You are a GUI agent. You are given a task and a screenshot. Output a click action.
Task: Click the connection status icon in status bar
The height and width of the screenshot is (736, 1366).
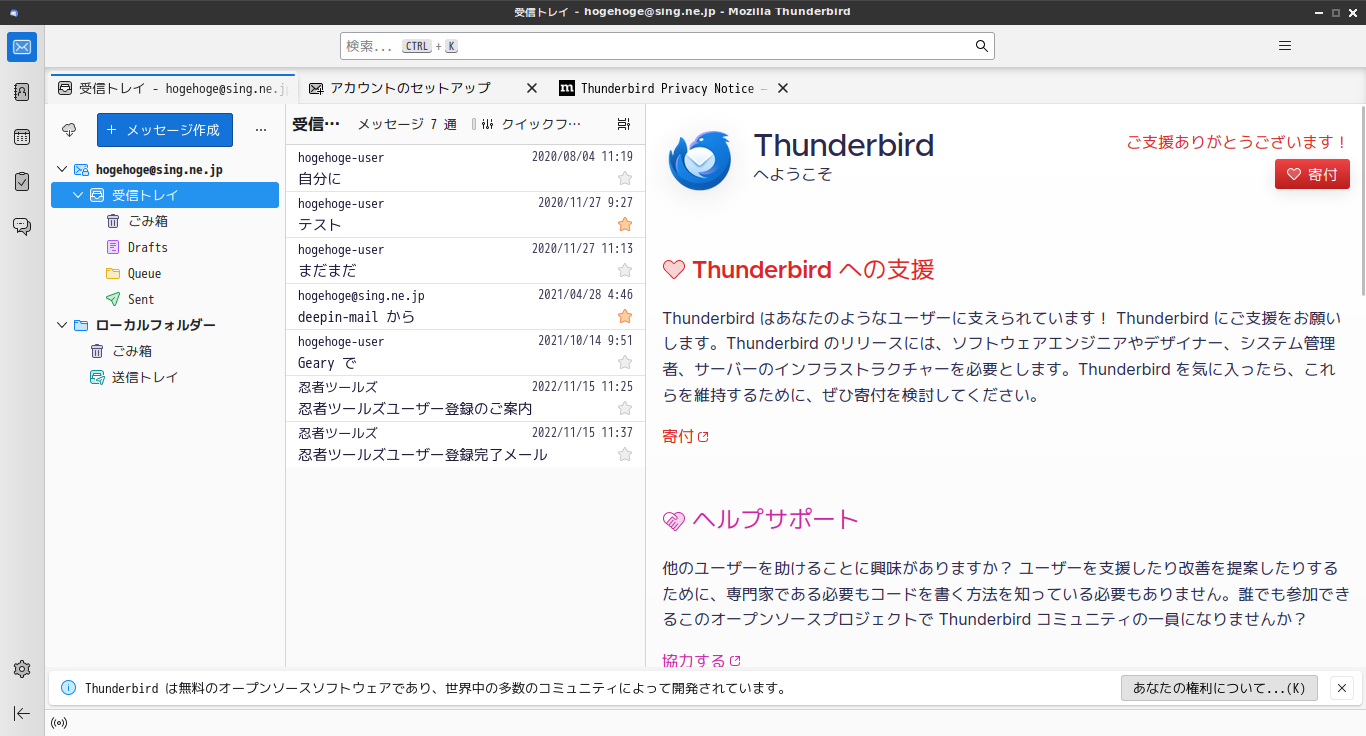59,723
